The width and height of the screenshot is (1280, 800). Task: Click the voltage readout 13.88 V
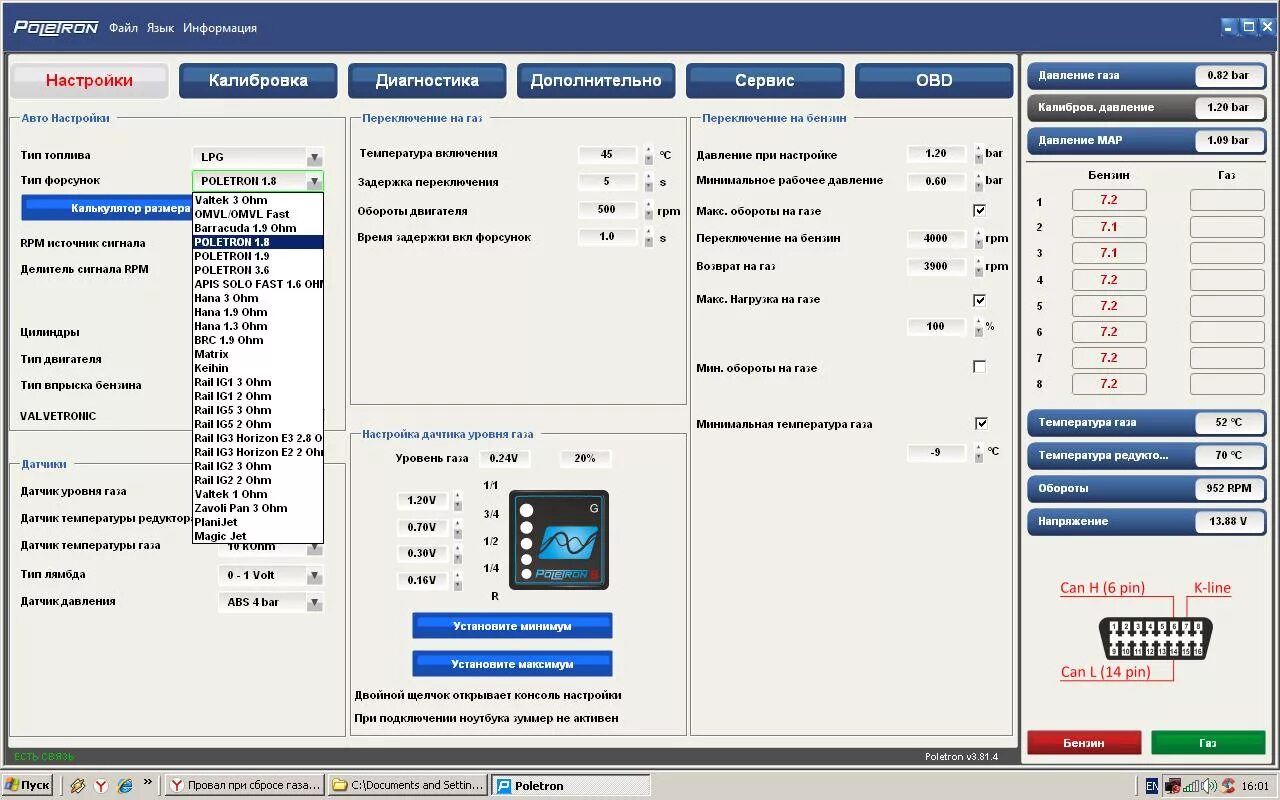click(1228, 522)
